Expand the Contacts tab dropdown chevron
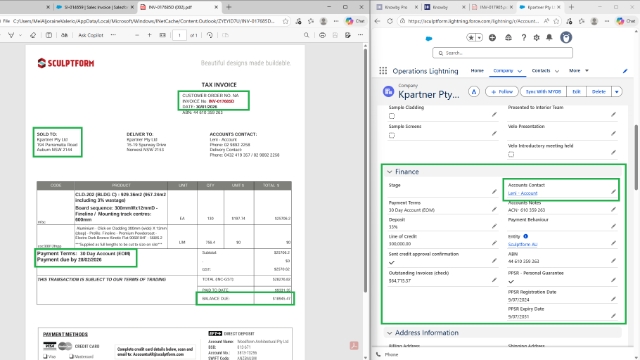Viewport: 640px width, 360px height. coord(557,71)
